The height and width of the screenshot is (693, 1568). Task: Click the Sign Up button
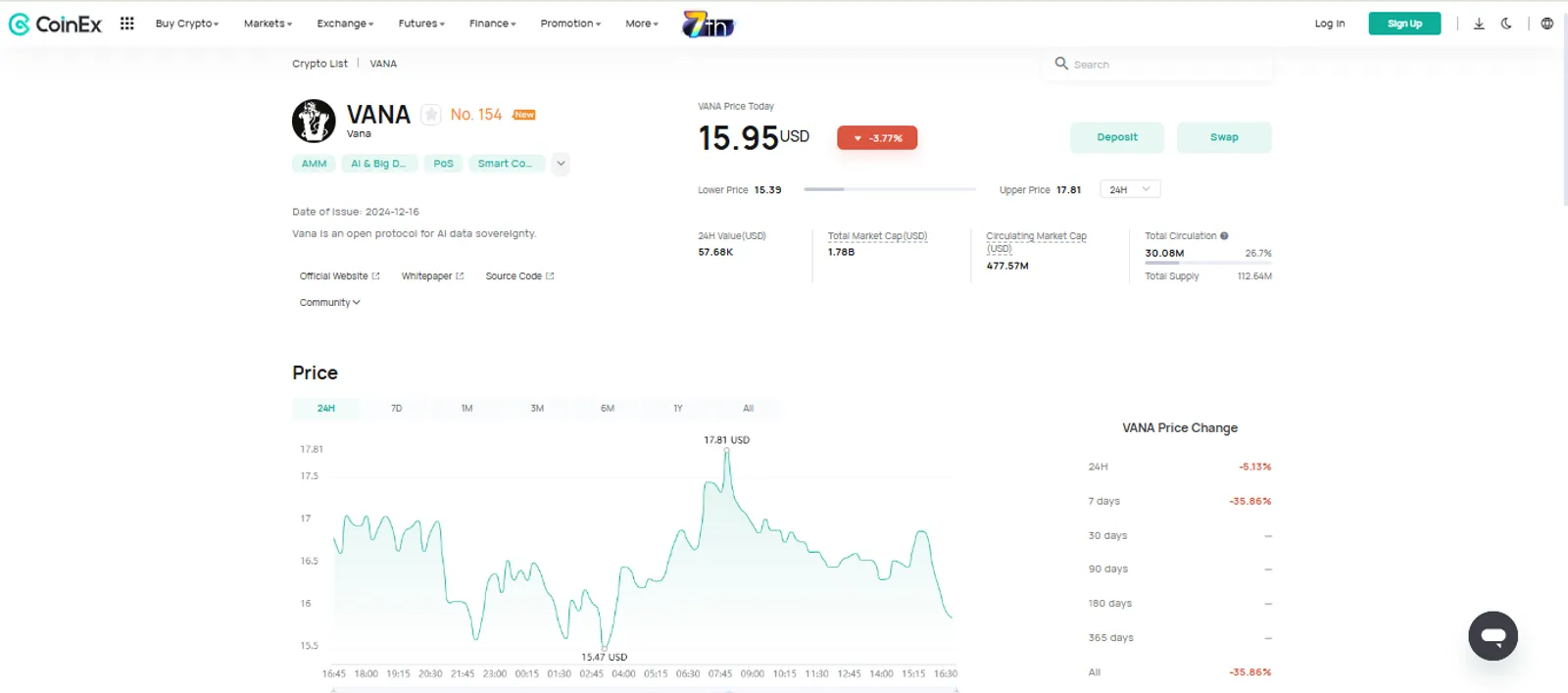1404,24
